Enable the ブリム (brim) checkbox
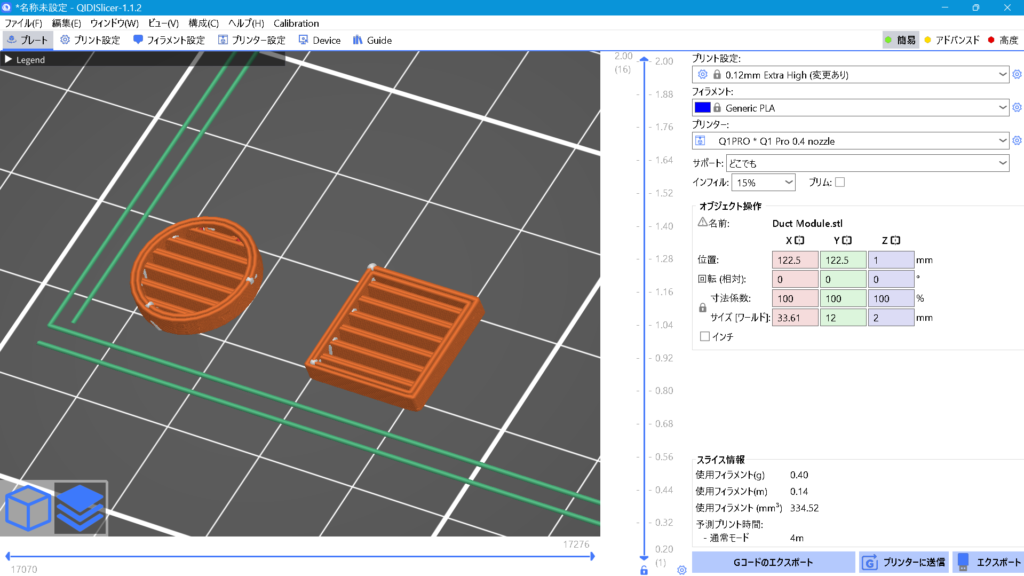 click(x=840, y=182)
